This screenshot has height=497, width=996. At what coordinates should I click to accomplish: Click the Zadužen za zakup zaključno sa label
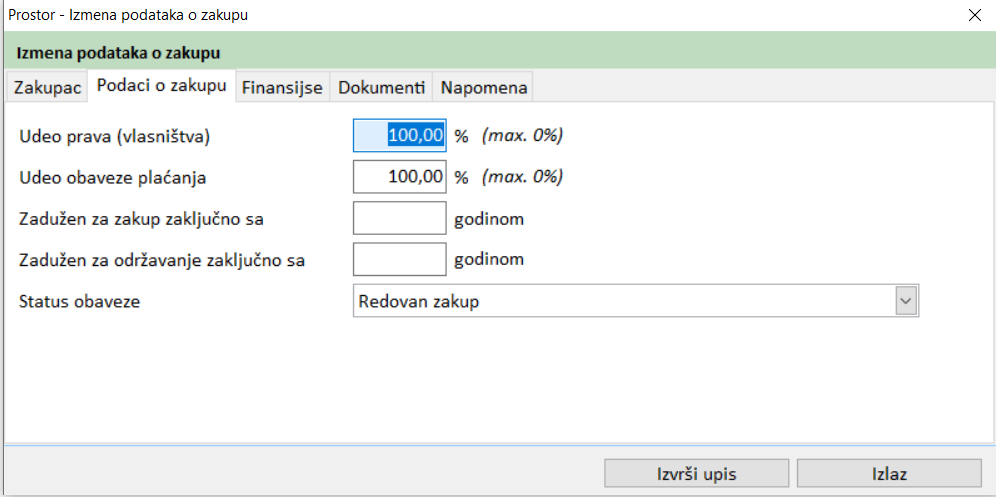click(x=141, y=218)
